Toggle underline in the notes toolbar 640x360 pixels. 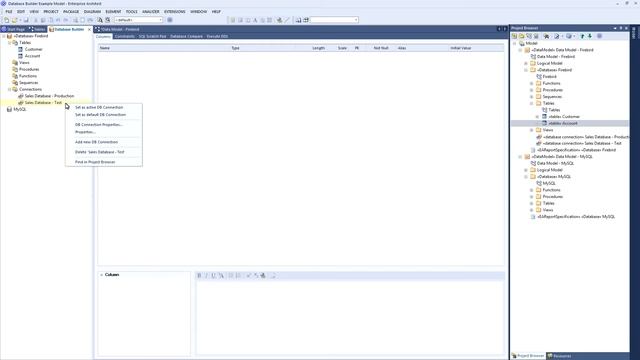click(213, 276)
